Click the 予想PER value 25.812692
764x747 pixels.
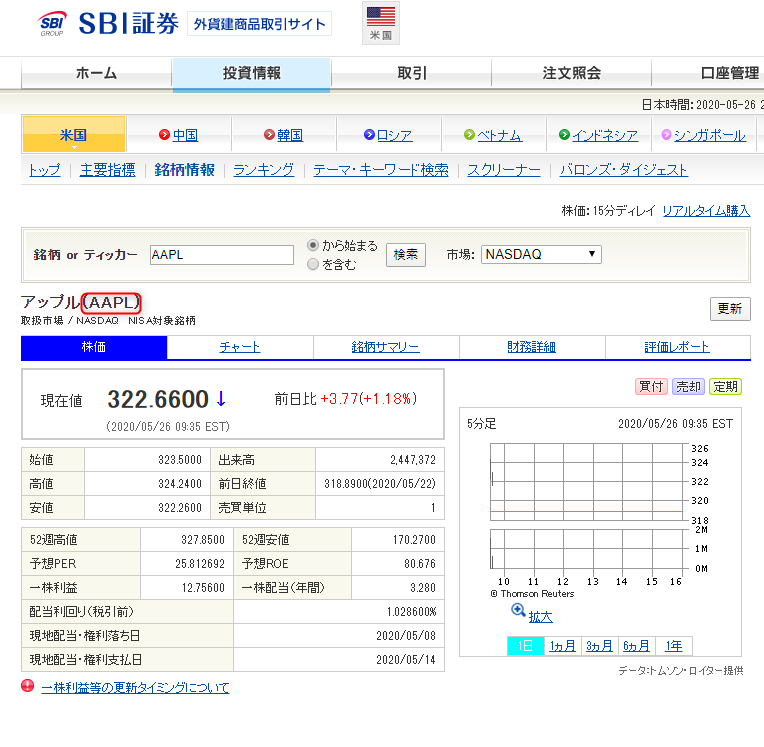pyautogui.click(x=200, y=563)
